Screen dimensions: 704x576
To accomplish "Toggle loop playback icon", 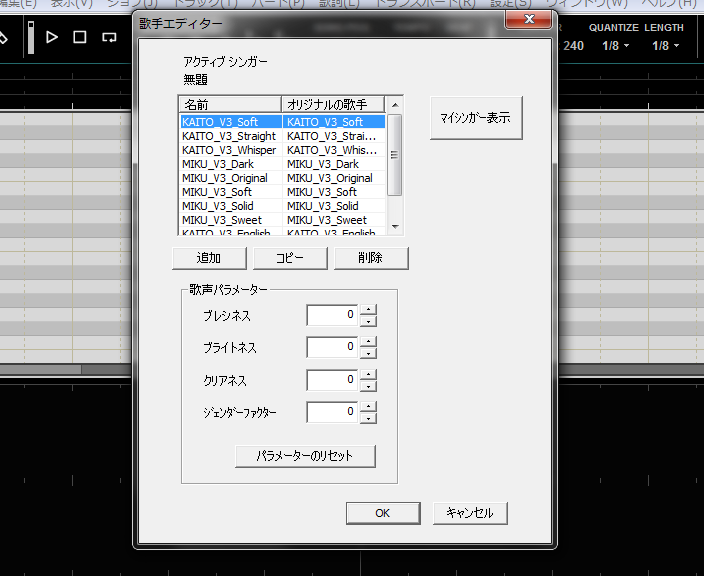I will click(109, 37).
